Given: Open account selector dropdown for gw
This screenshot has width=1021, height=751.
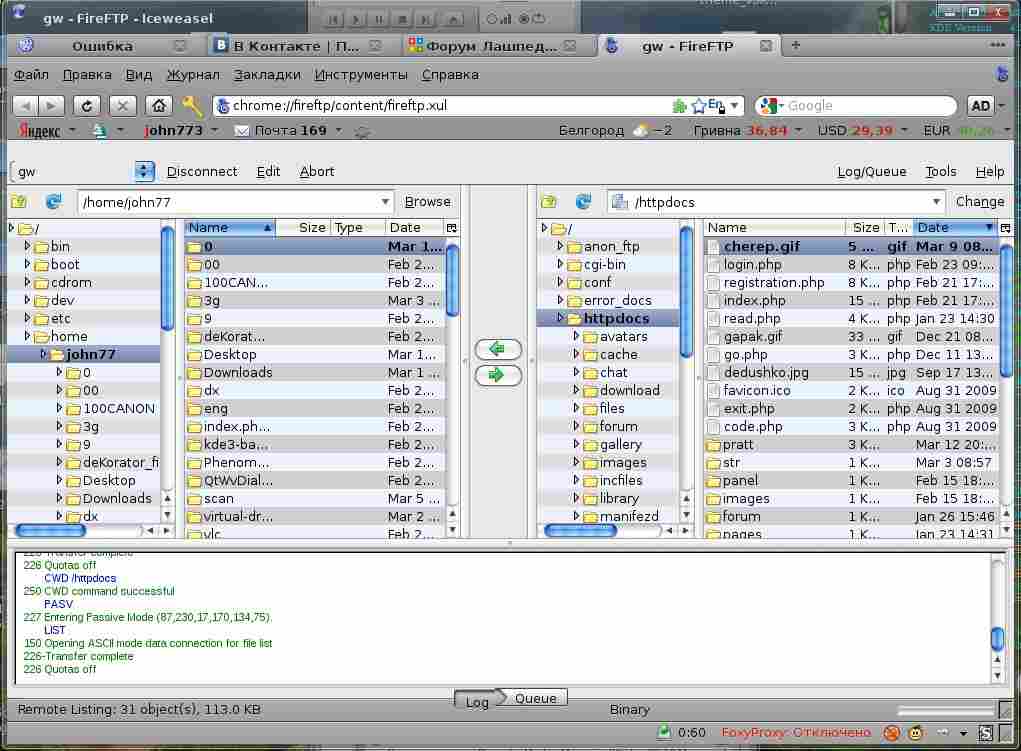Looking at the screenshot, I should point(143,171).
